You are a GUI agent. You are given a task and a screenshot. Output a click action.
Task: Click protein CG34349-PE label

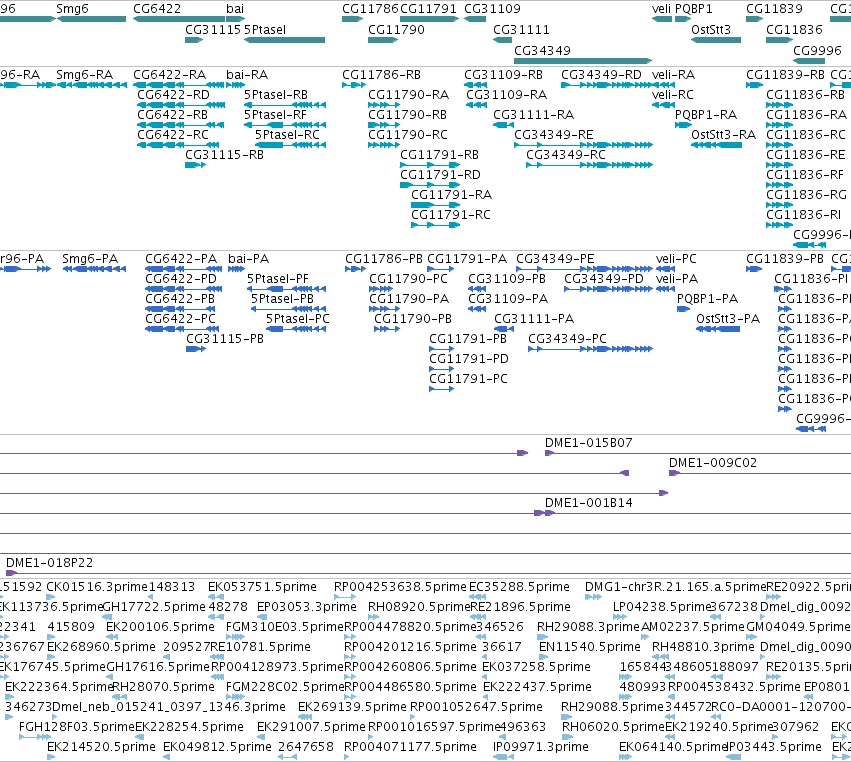click(555, 259)
